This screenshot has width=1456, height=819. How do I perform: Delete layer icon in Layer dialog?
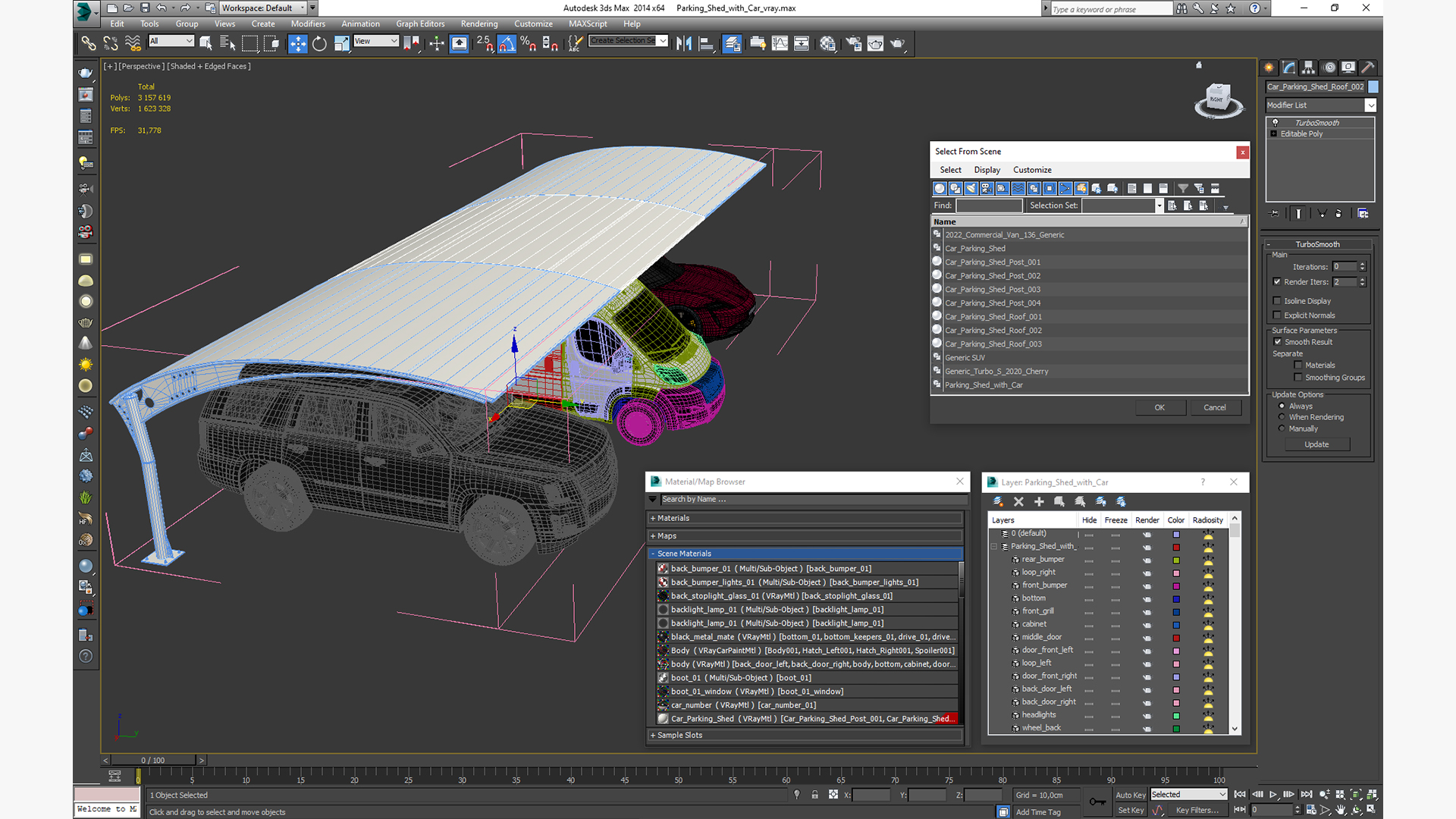pos(1018,501)
